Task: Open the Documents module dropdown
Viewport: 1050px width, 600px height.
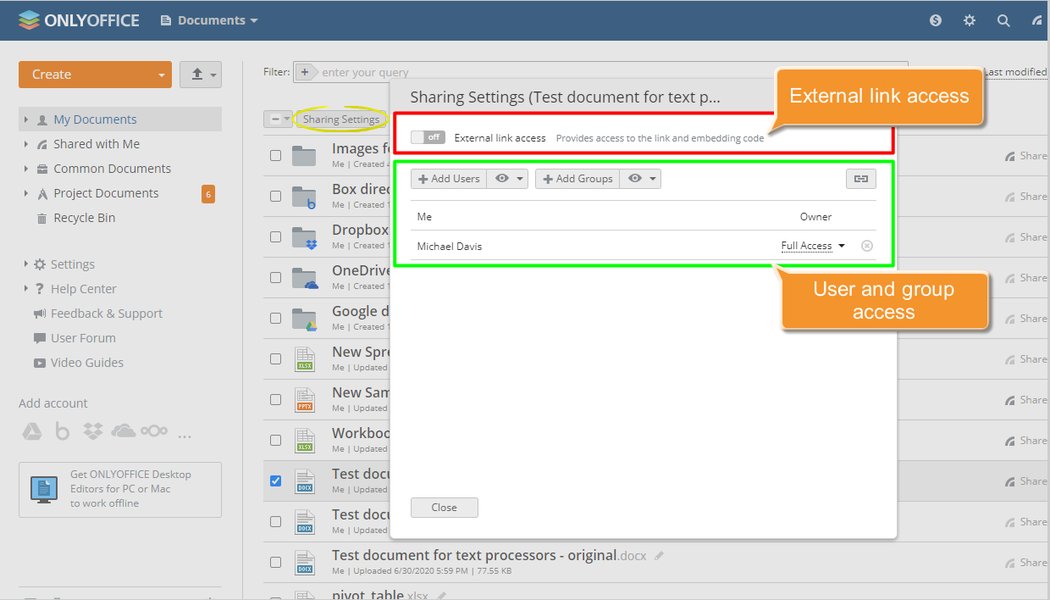Action: point(210,20)
